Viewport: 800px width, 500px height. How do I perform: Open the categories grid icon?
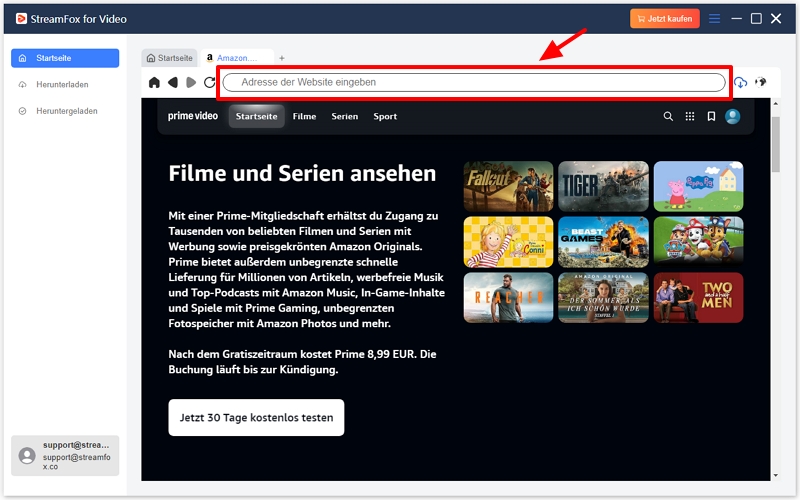690,116
